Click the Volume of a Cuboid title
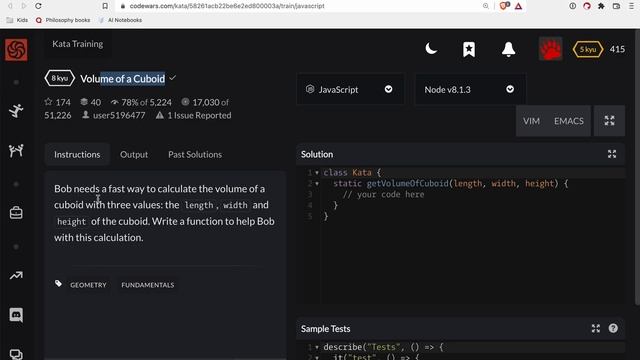The height and width of the screenshot is (360, 640). coord(122,79)
